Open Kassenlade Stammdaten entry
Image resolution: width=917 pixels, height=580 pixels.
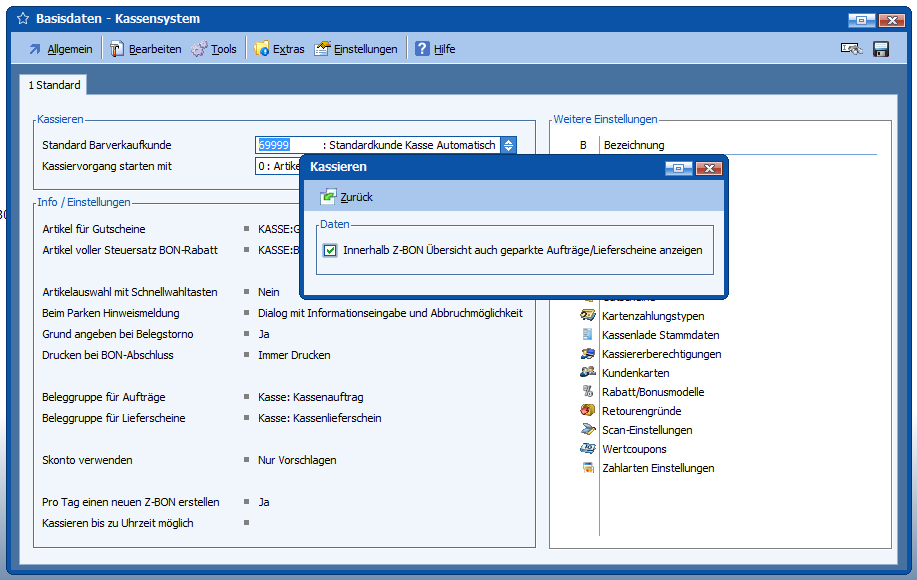[660, 335]
